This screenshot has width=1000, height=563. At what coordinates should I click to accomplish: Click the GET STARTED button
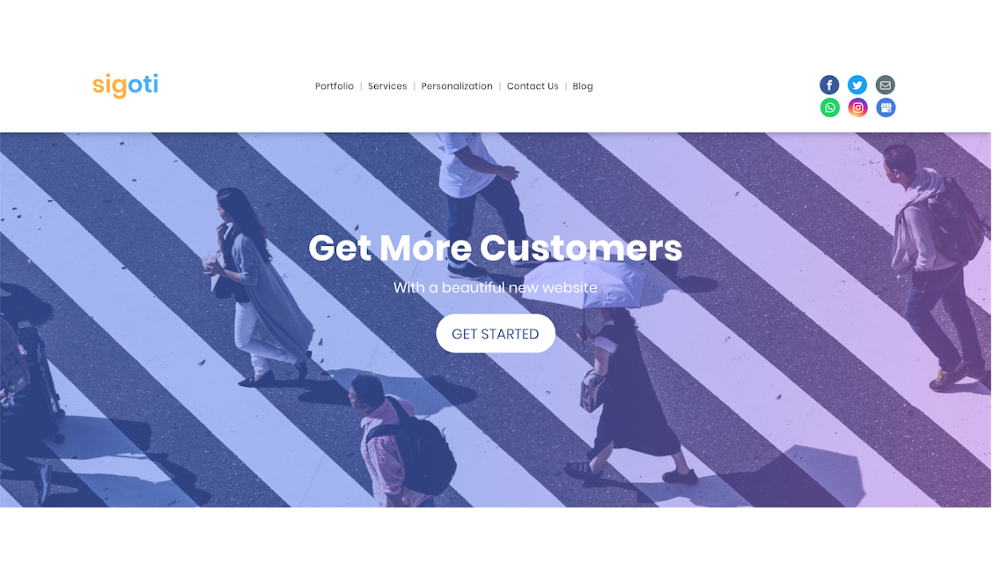tap(496, 333)
